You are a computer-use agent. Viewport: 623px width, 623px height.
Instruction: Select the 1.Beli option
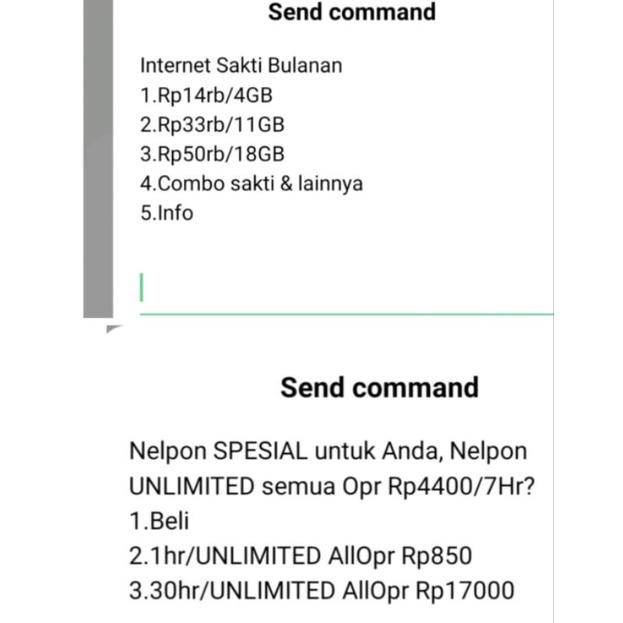coord(159,521)
